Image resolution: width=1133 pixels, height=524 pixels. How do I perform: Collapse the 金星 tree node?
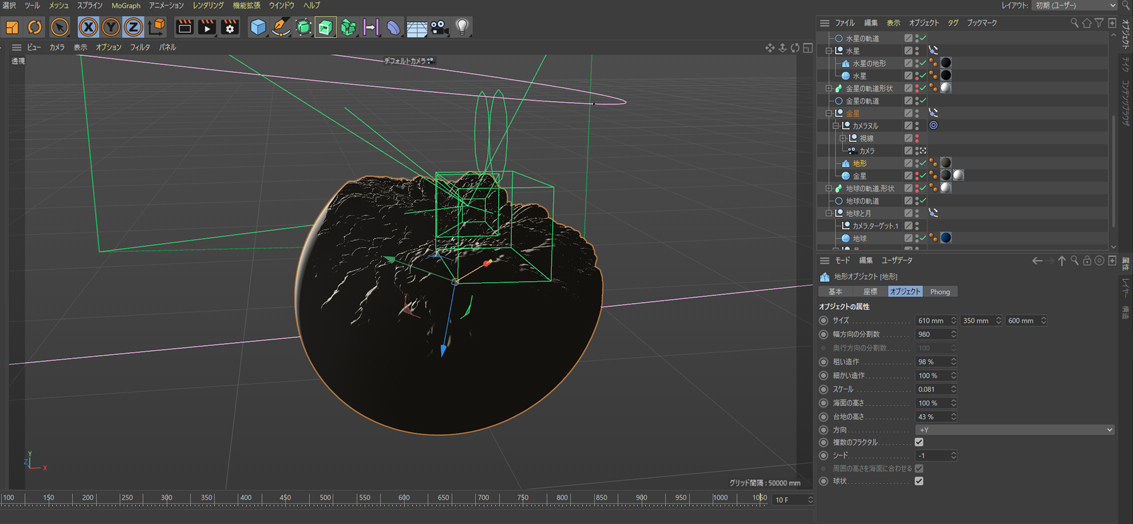(x=829, y=113)
